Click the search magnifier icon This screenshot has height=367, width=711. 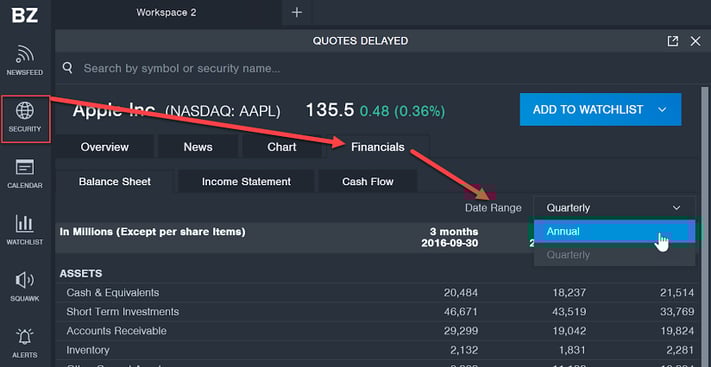click(x=68, y=68)
